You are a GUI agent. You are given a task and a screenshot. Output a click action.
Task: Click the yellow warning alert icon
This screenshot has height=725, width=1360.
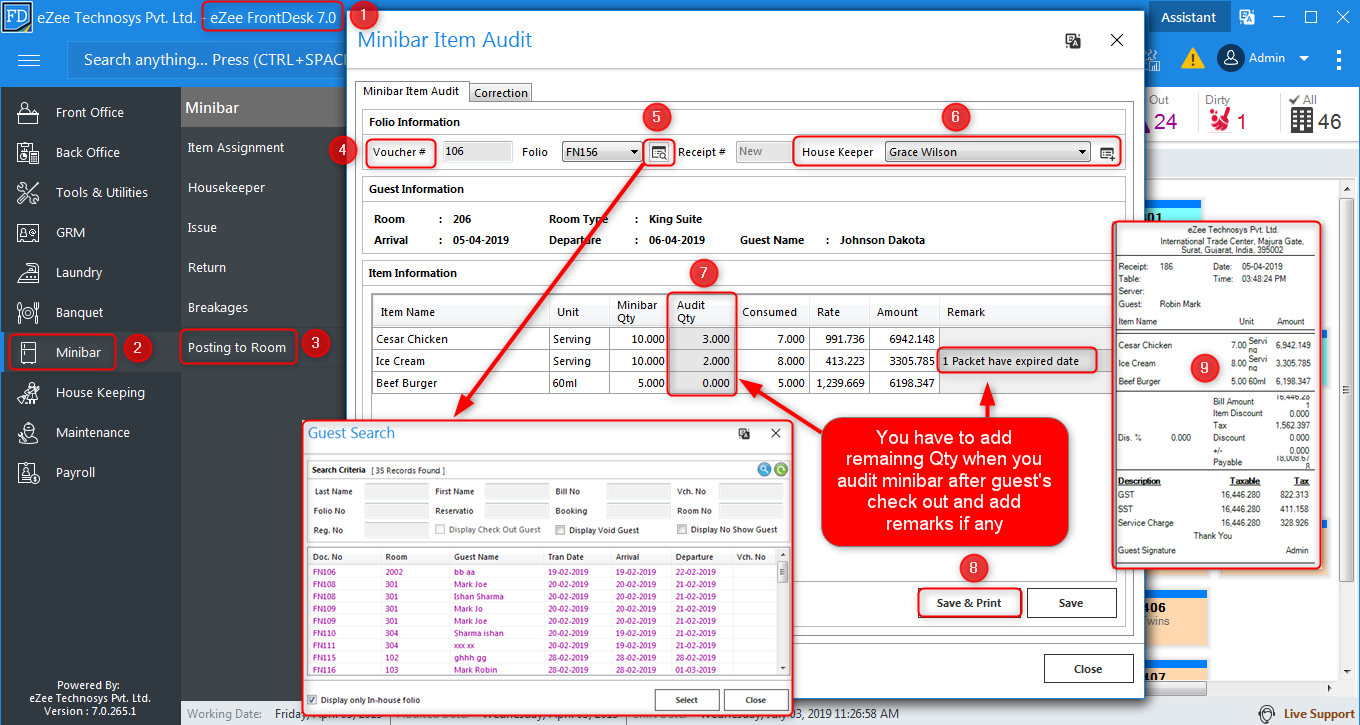pyautogui.click(x=1192, y=58)
